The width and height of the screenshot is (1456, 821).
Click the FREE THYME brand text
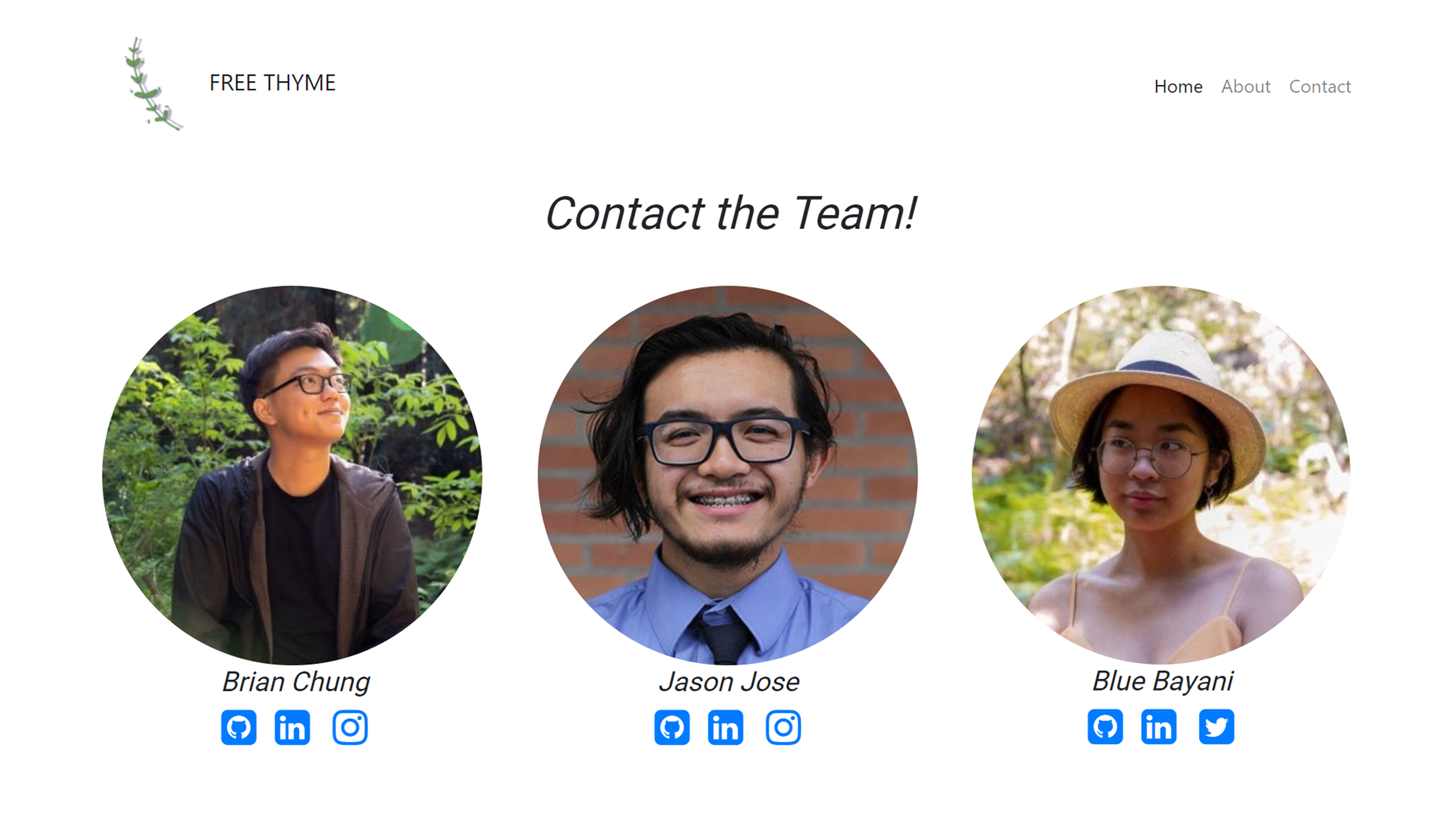pos(272,83)
